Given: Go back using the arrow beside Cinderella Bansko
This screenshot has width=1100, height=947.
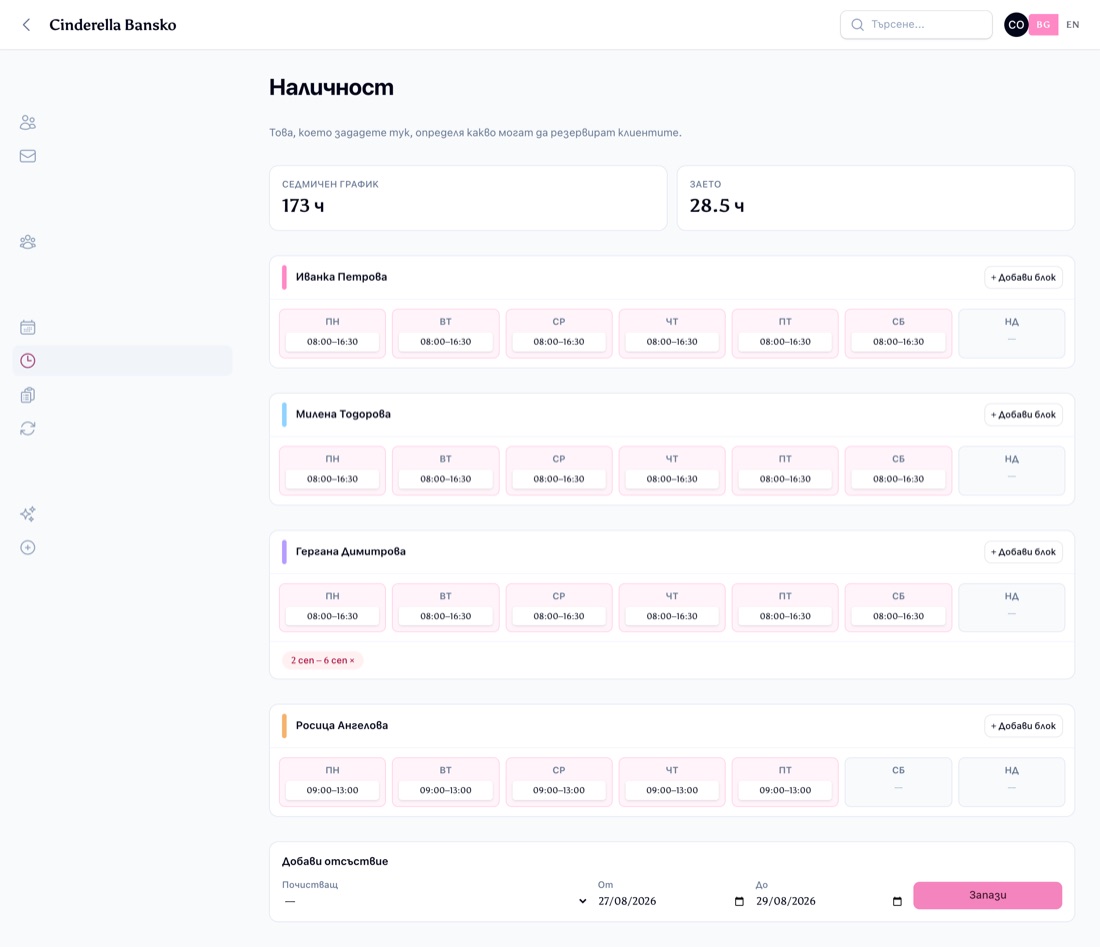Looking at the screenshot, I should [x=27, y=25].
